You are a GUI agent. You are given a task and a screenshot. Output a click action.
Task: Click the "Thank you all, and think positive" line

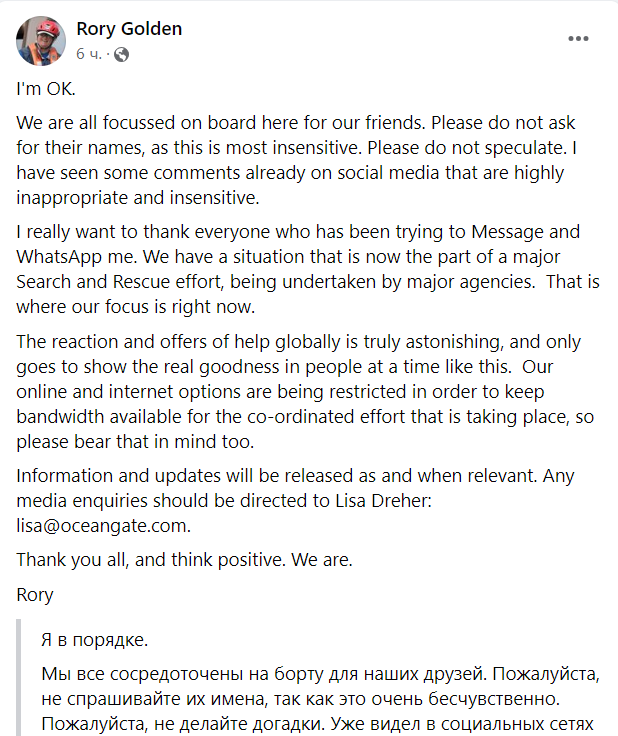[x=185, y=560]
